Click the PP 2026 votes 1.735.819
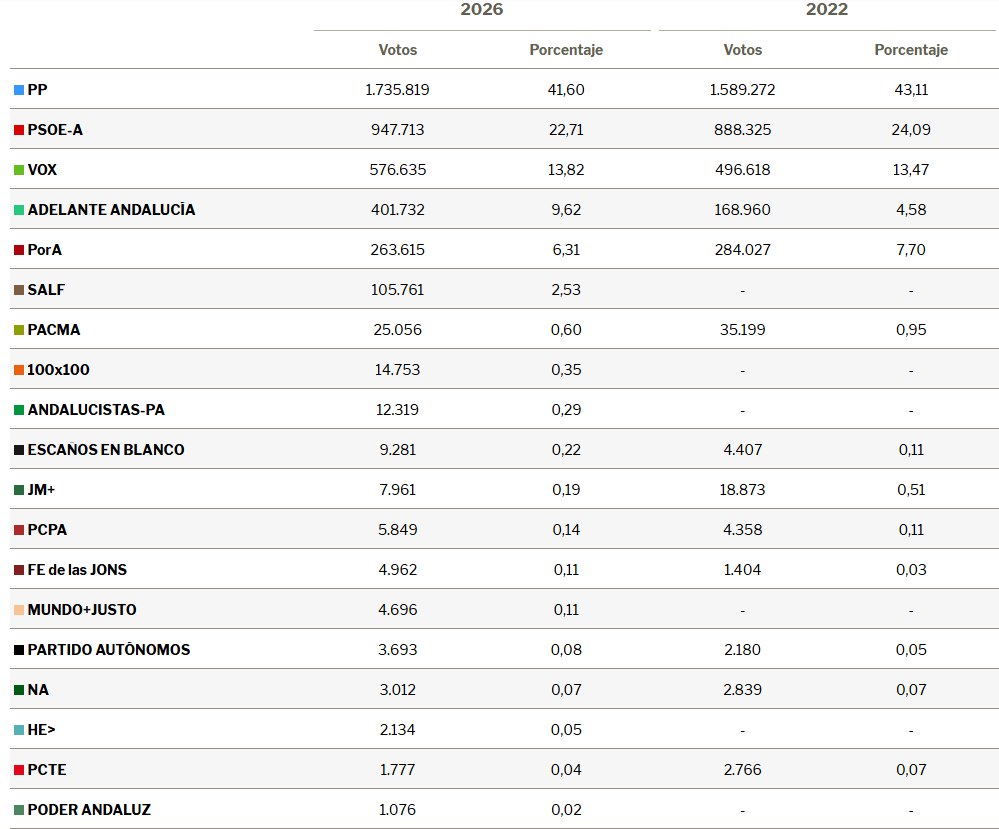 click(x=398, y=90)
